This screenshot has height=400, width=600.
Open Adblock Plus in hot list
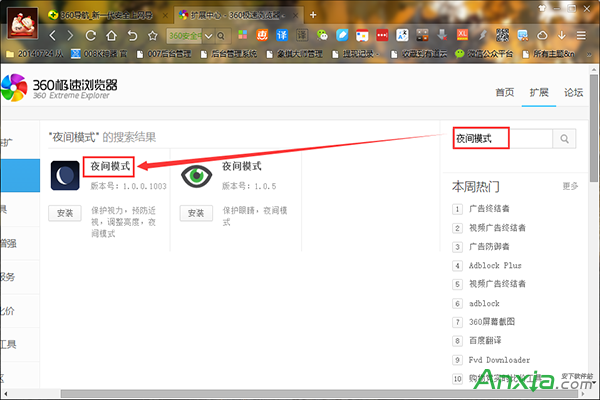[495, 265]
